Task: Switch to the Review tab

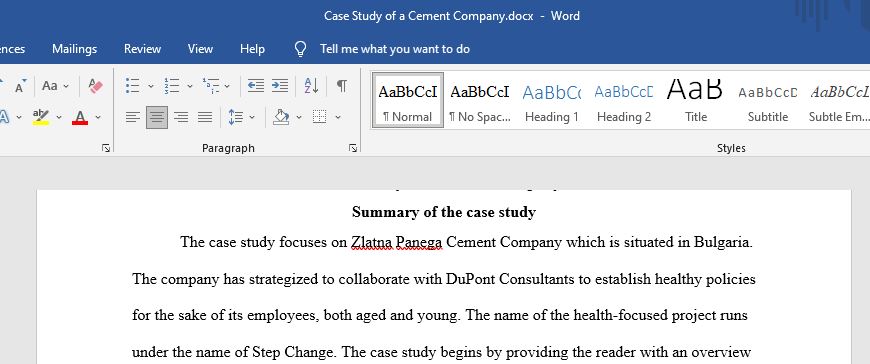Action: coord(142,49)
